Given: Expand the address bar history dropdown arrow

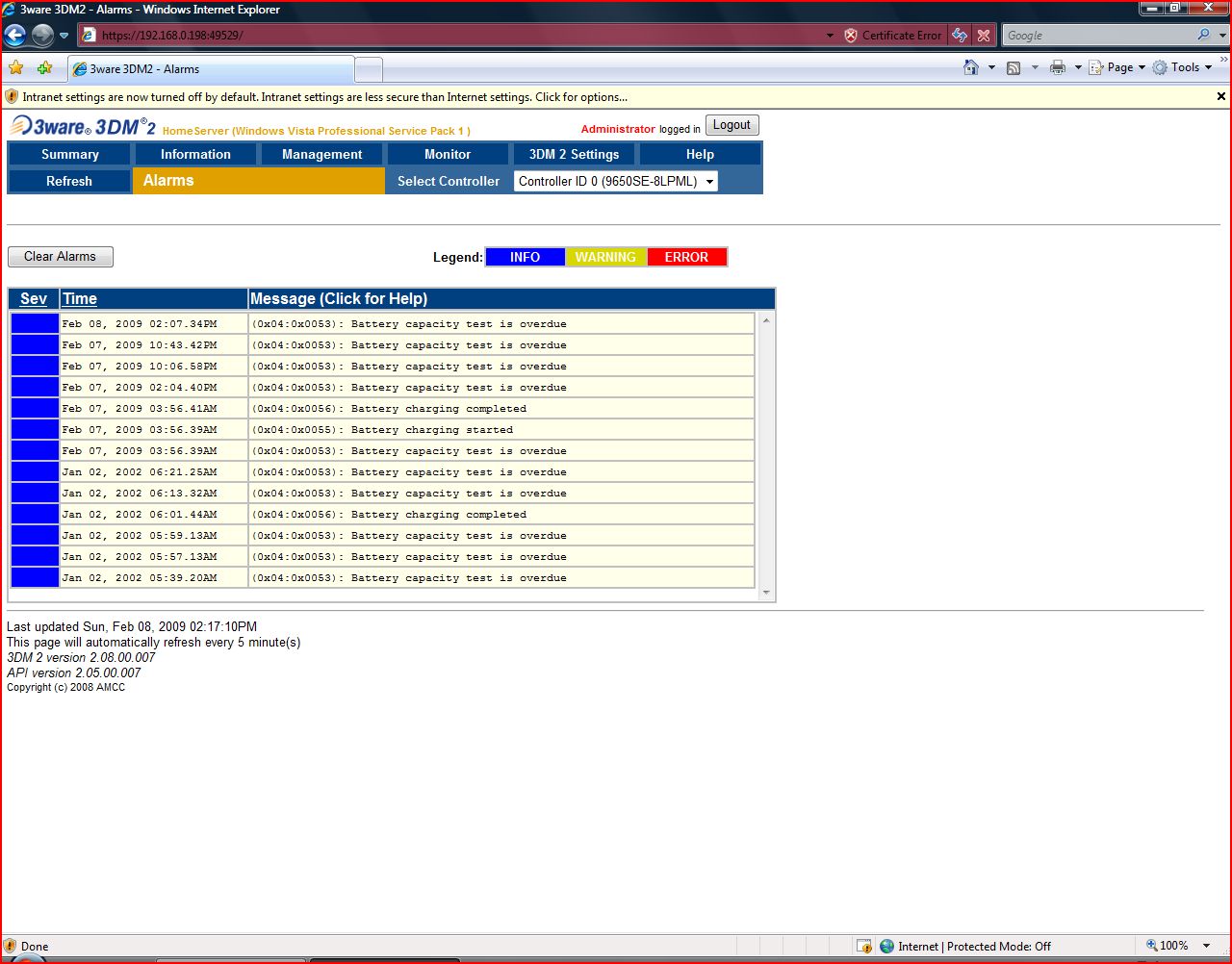Looking at the screenshot, I should [x=830, y=36].
